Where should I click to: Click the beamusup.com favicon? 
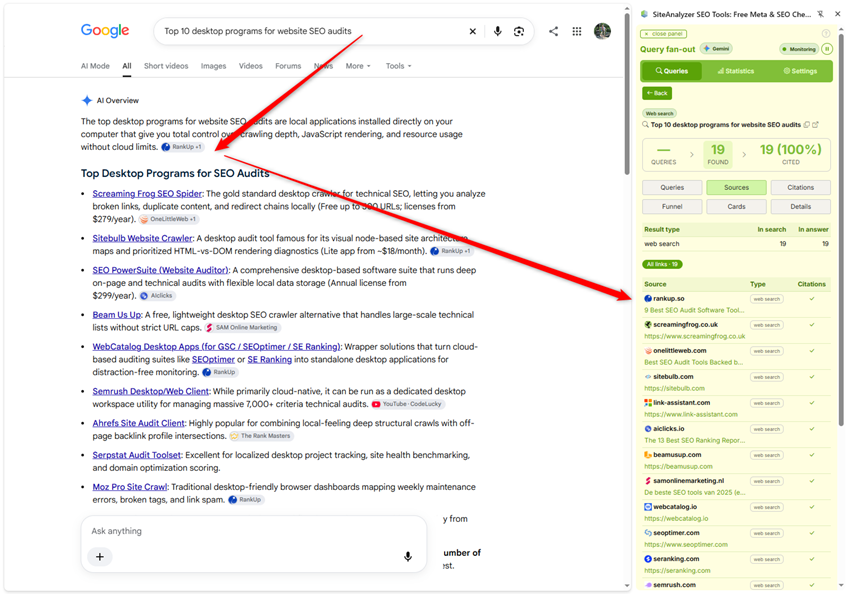(x=648, y=455)
